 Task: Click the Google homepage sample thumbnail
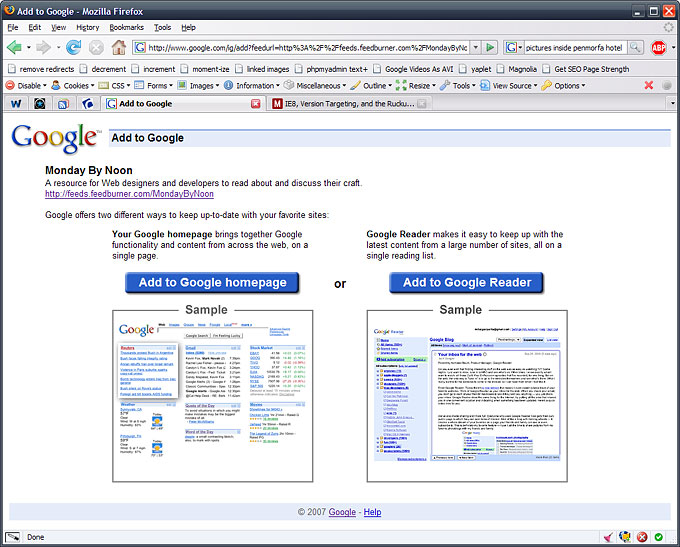[x=212, y=396]
